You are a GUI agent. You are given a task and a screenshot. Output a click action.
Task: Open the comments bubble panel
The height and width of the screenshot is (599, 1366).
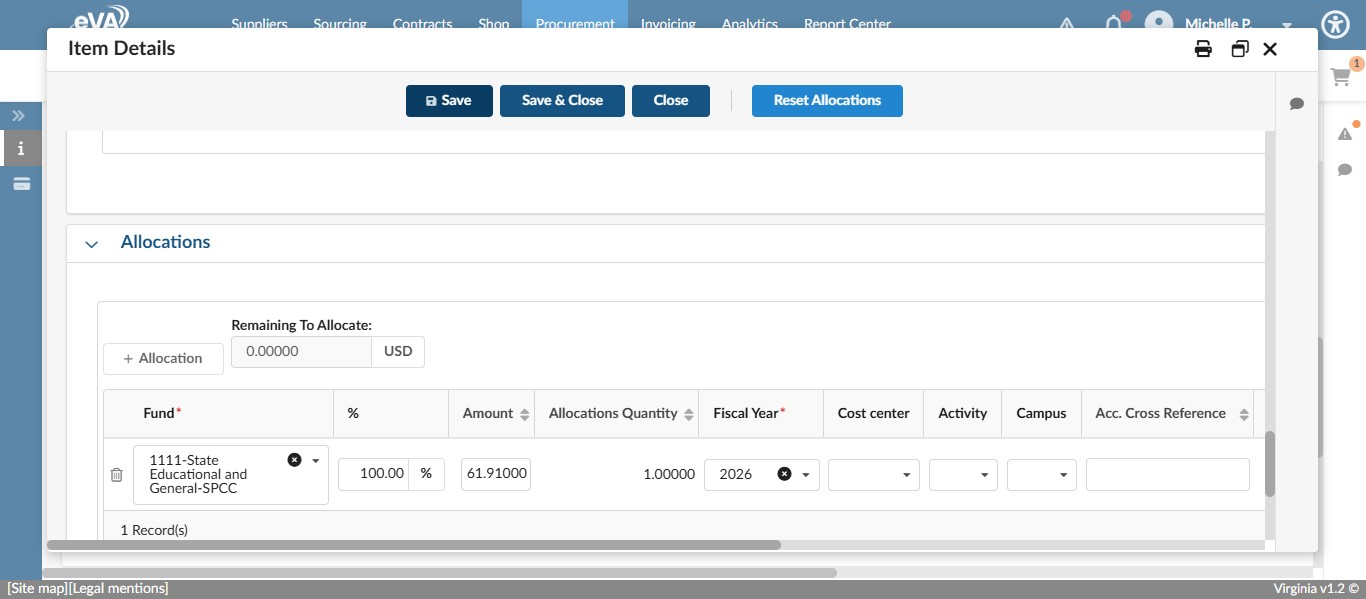pyautogui.click(x=1345, y=170)
